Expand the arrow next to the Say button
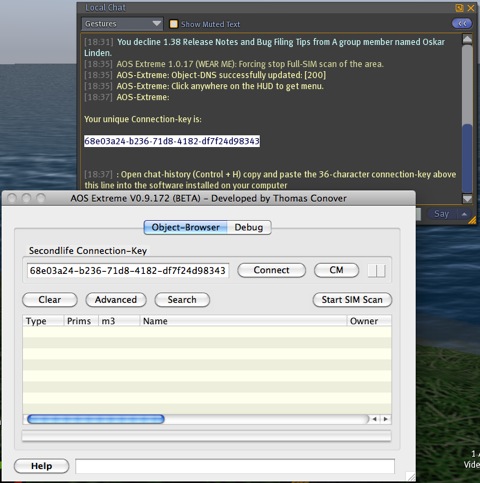The height and width of the screenshot is (483, 480). pyautogui.click(x=464, y=214)
